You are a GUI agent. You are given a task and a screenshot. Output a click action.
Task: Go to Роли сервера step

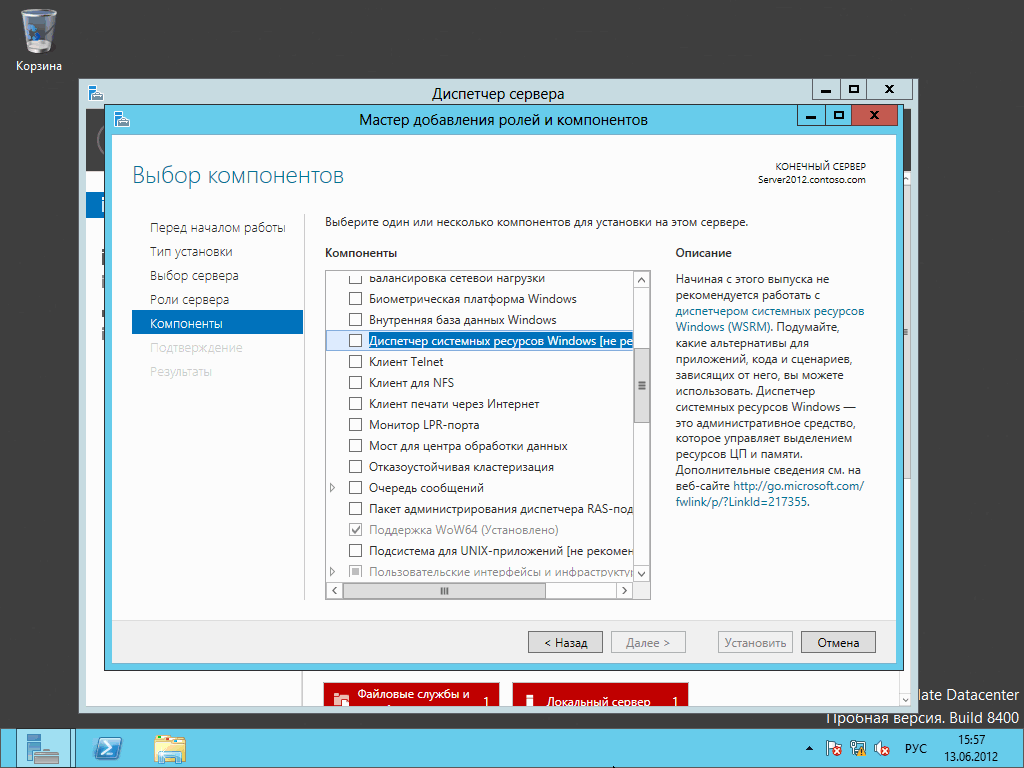[189, 300]
